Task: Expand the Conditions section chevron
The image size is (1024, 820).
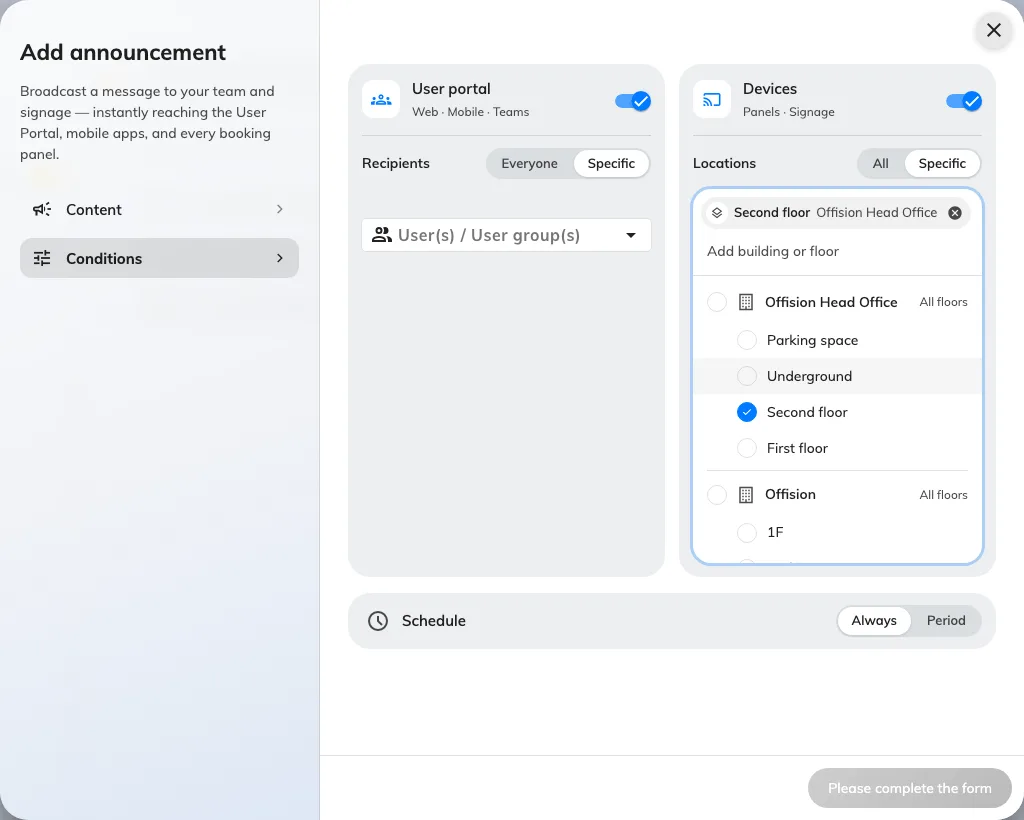Action: (x=280, y=258)
